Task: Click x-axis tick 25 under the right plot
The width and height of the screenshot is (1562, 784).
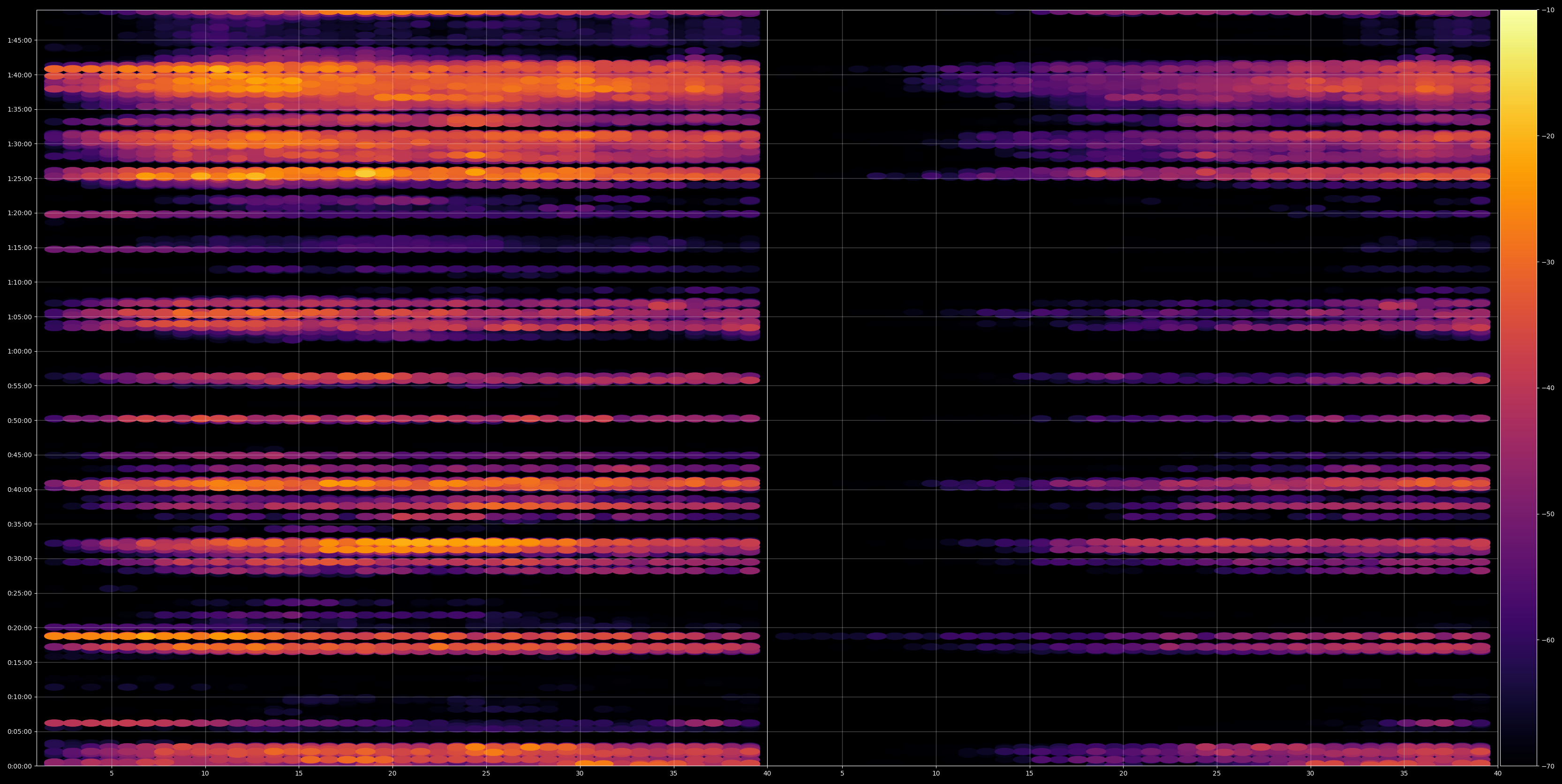Action: (x=1217, y=774)
